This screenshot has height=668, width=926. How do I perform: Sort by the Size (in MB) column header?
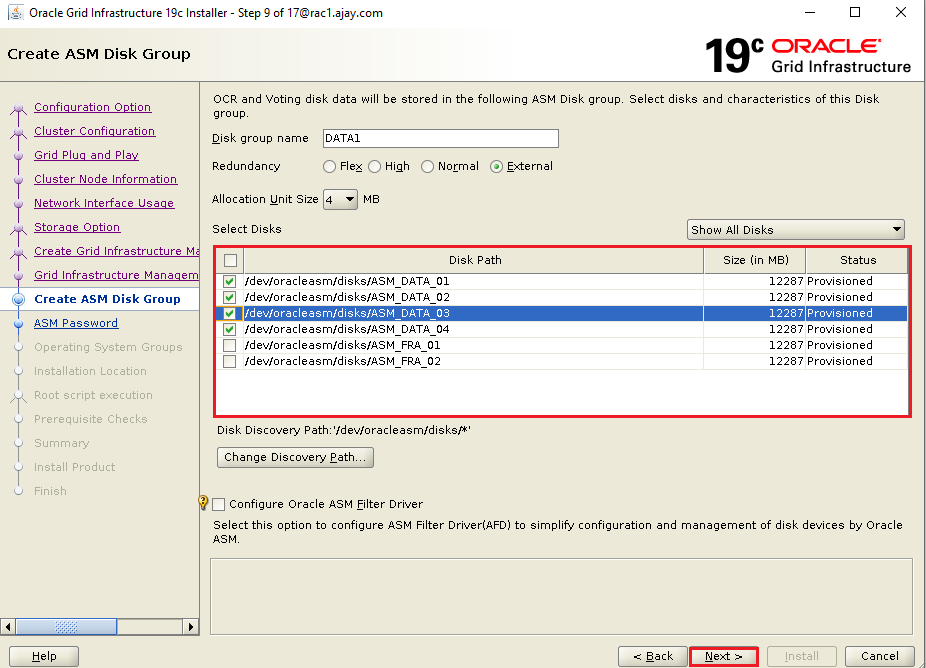755,260
